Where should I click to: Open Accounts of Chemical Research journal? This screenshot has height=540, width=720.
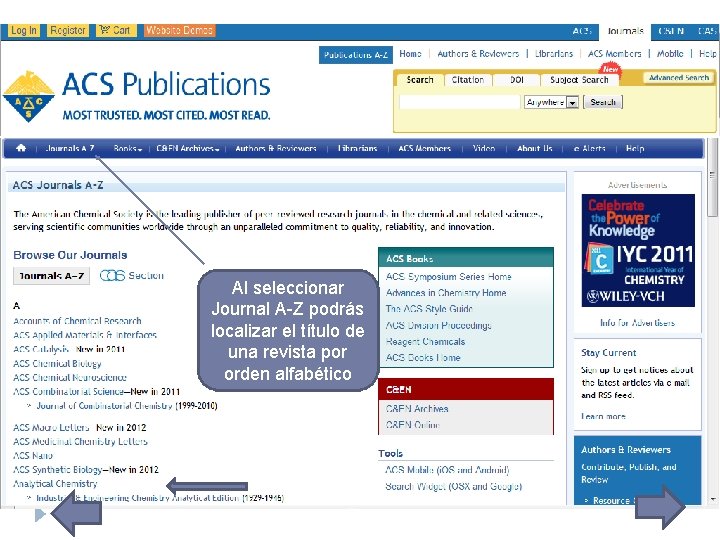pos(77,321)
